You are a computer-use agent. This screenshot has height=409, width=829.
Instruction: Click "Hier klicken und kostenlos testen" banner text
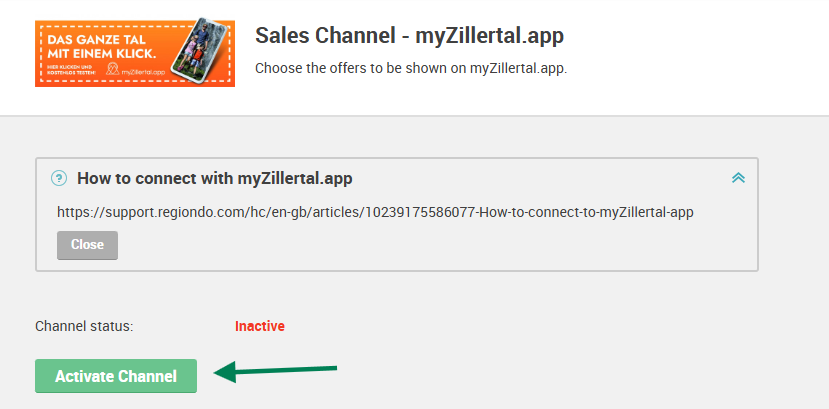click(73, 70)
